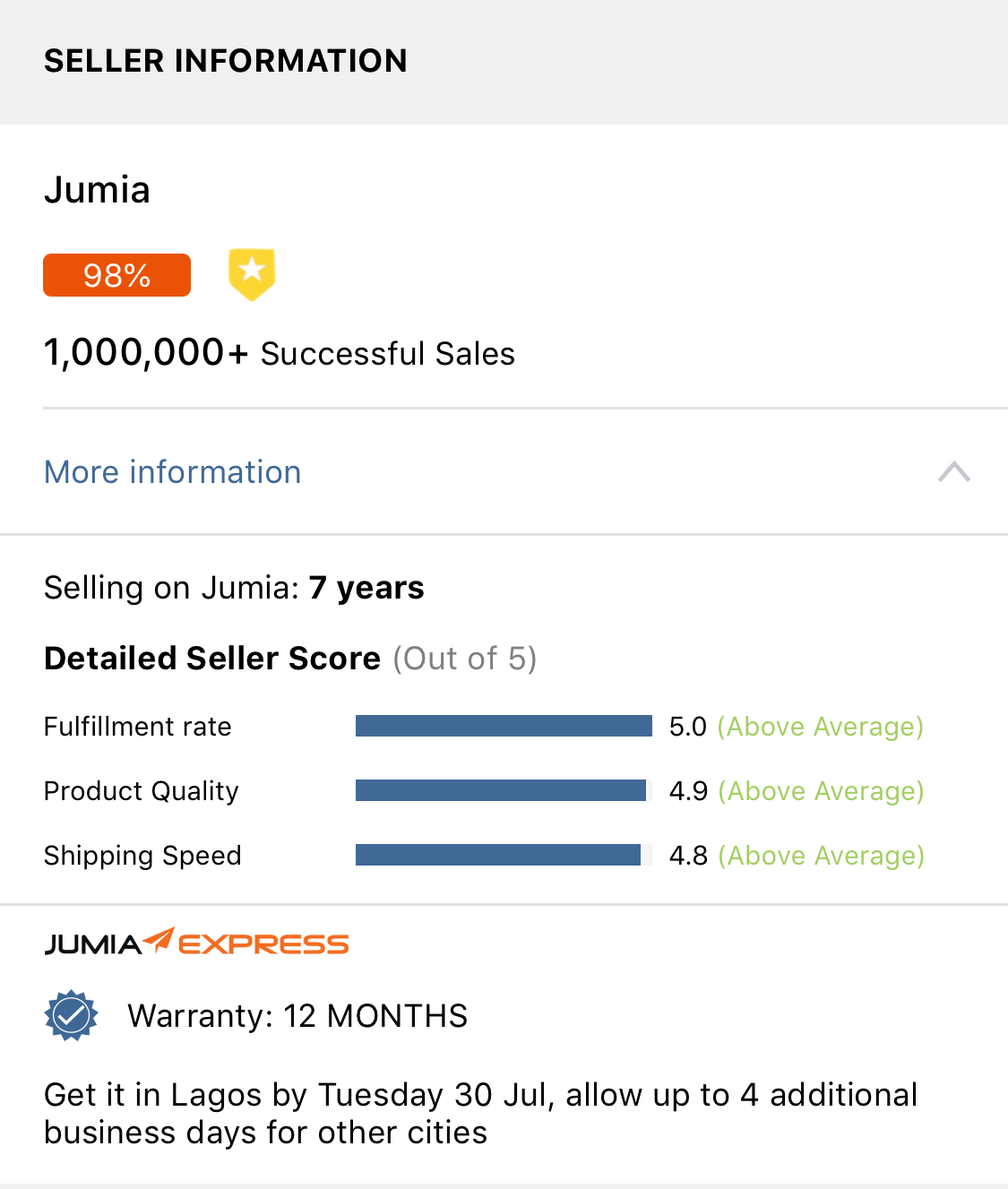The width and height of the screenshot is (1008, 1189).
Task: Tap the blue warranty verified badge icon
Action: pos(71,1016)
